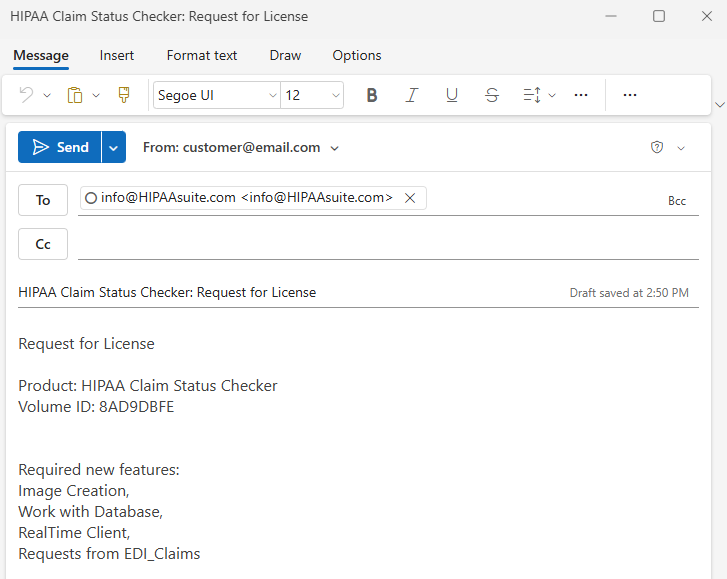Click 'Draft saved at 2:50 PM' status
The image size is (727, 579).
pos(629,293)
